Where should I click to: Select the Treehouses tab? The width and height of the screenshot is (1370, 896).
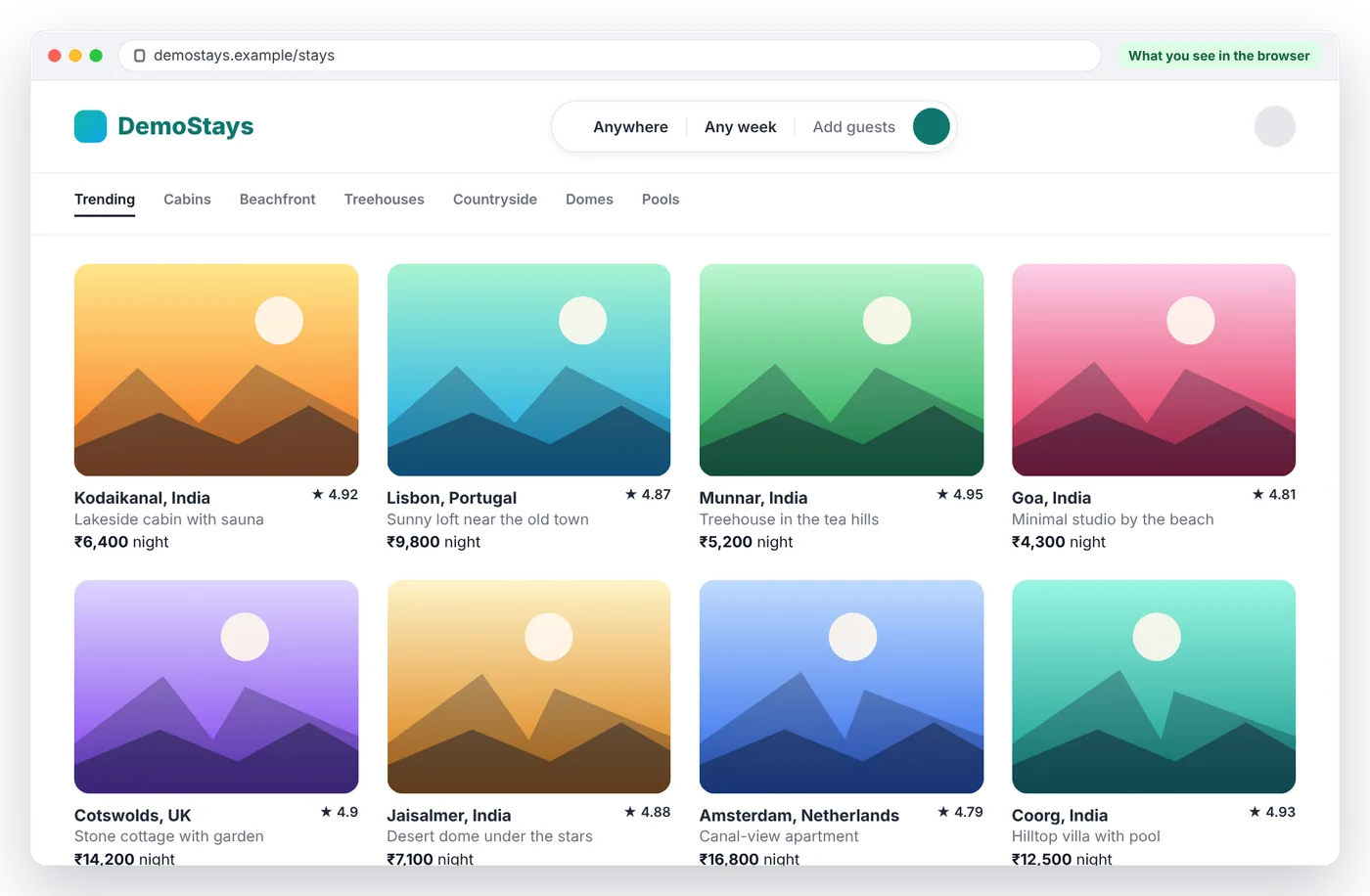384,200
